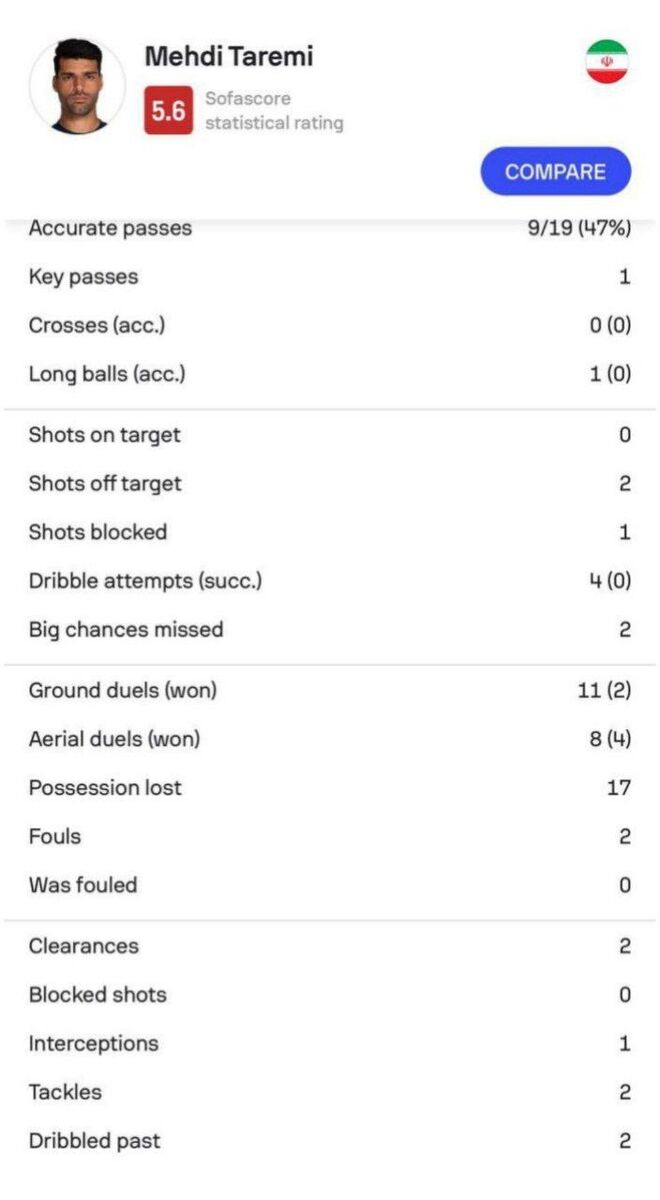
Task: Click the Dribble attempts (succ.) label
Action: click(145, 581)
